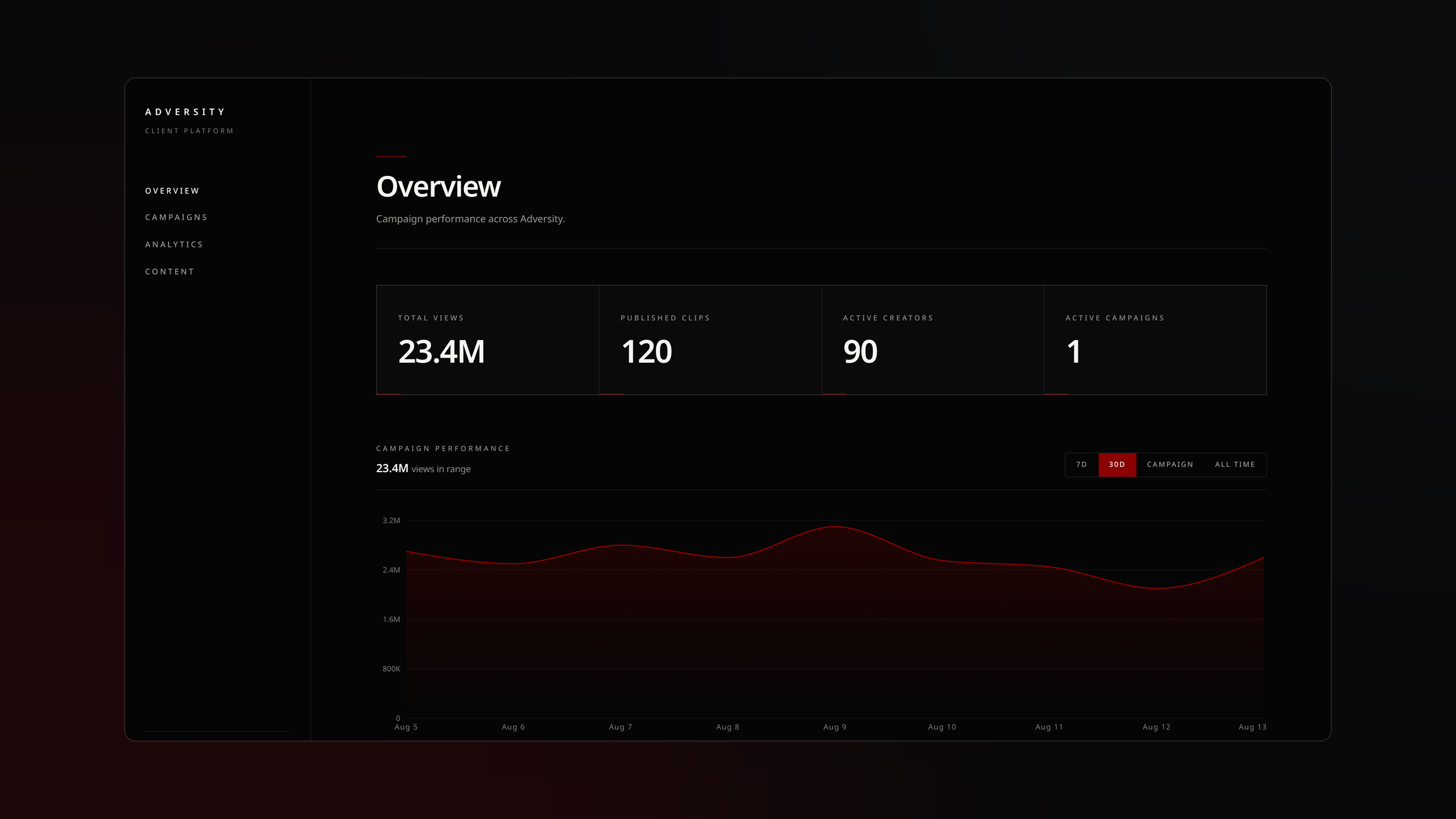Screen dimensions: 1456x819
Task: Open the Total Views 23.4M card
Action: pyautogui.click(x=487, y=340)
